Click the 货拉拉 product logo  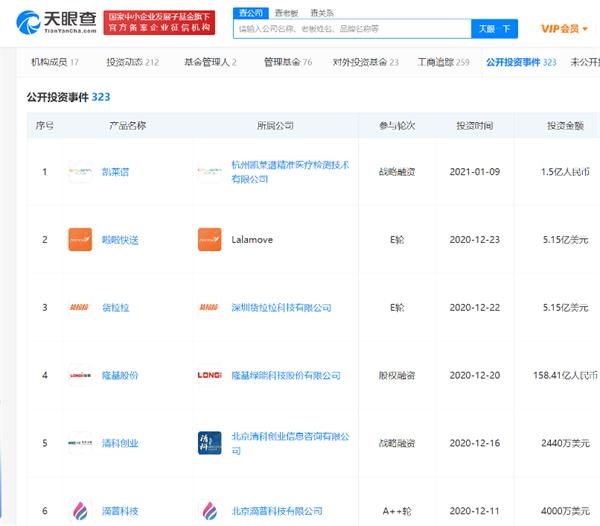click(79, 307)
